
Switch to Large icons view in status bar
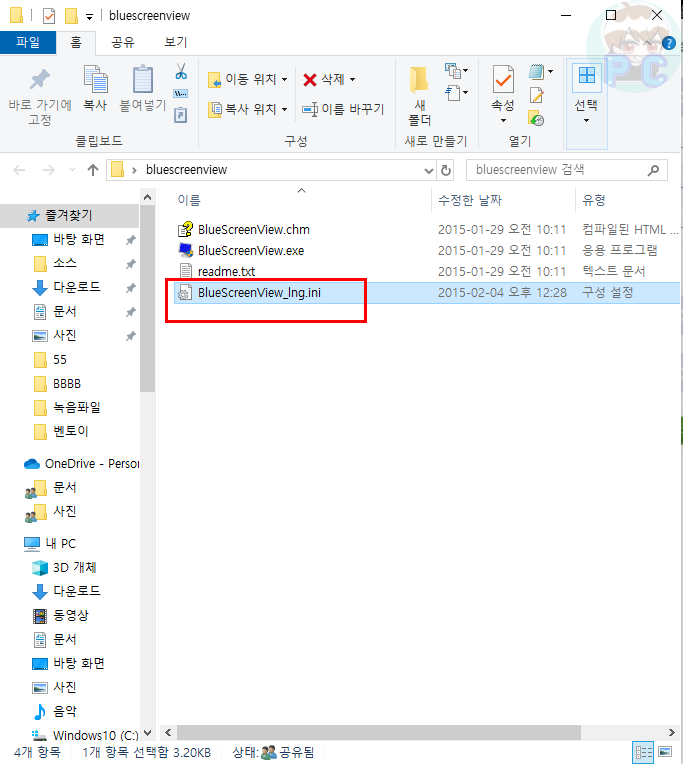coord(665,752)
